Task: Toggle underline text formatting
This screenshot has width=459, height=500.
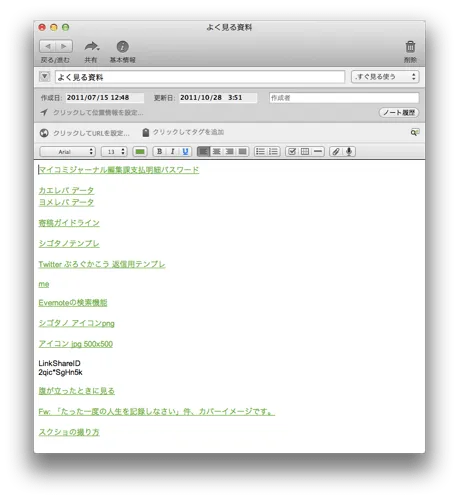Action: (x=185, y=152)
